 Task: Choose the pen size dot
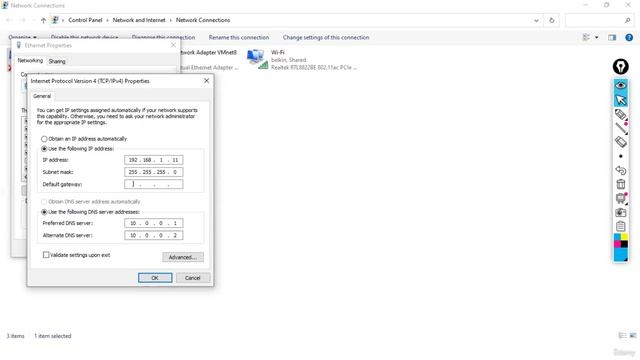621,156
